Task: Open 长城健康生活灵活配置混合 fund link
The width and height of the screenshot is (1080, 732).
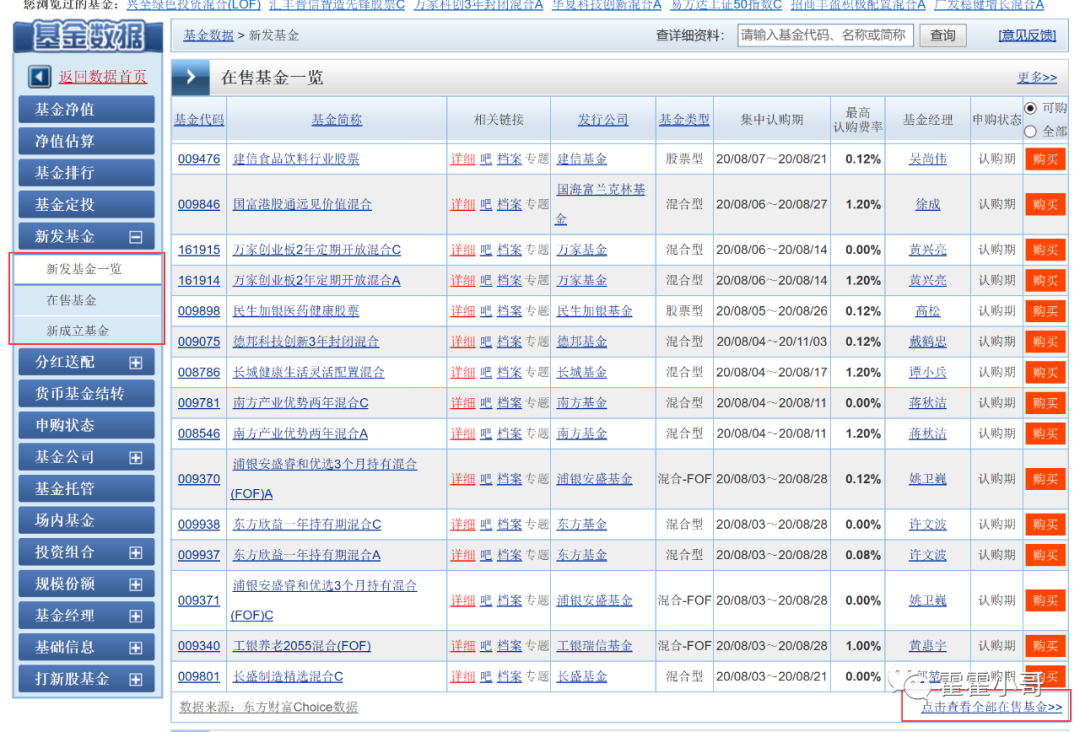Action: click(309, 373)
